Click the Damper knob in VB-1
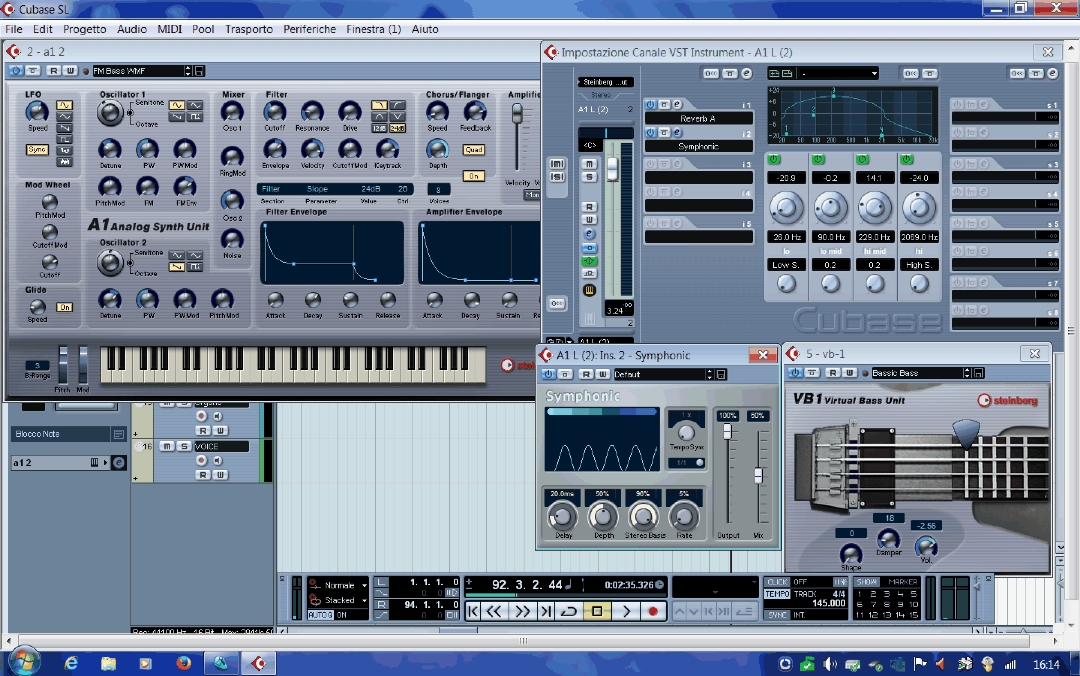This screenshot has width=1080, height=676. pyautogui.click(x=889, y=538)
